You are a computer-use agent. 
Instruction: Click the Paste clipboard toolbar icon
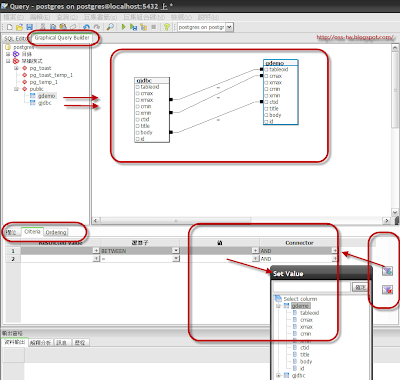tap(63, 27)
